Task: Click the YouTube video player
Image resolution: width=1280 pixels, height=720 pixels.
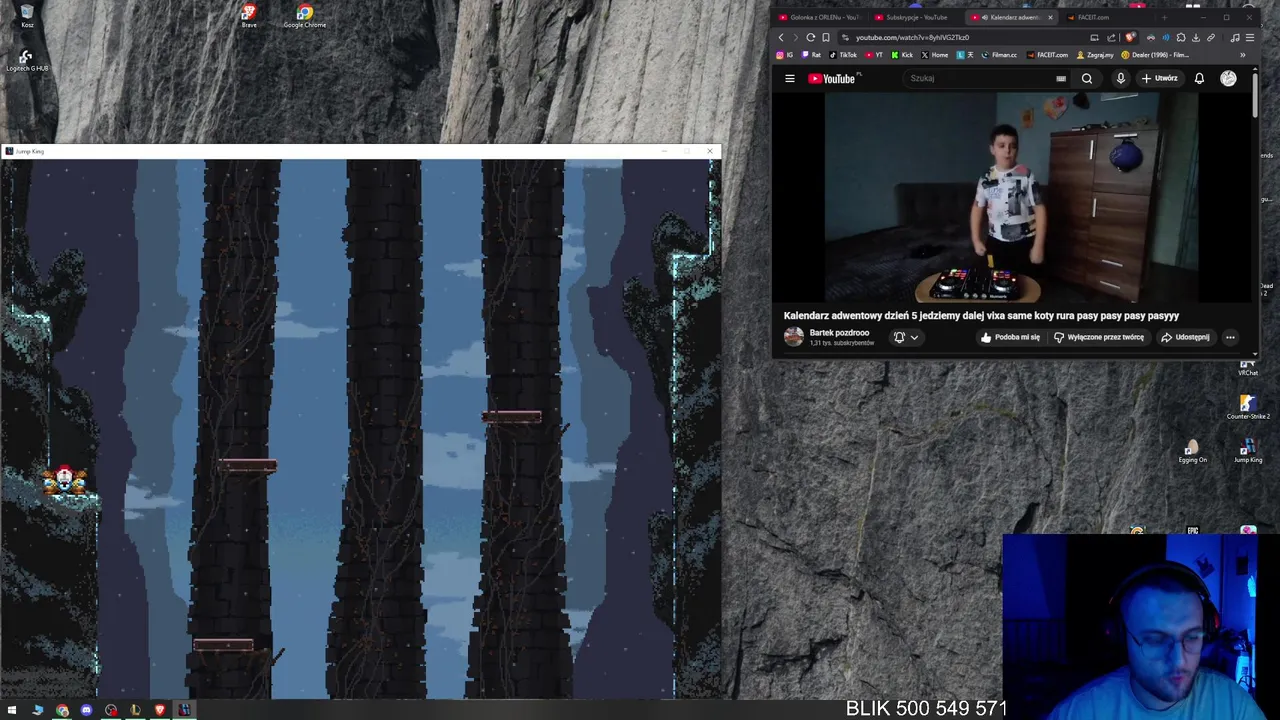Action: click(1012, 197)
